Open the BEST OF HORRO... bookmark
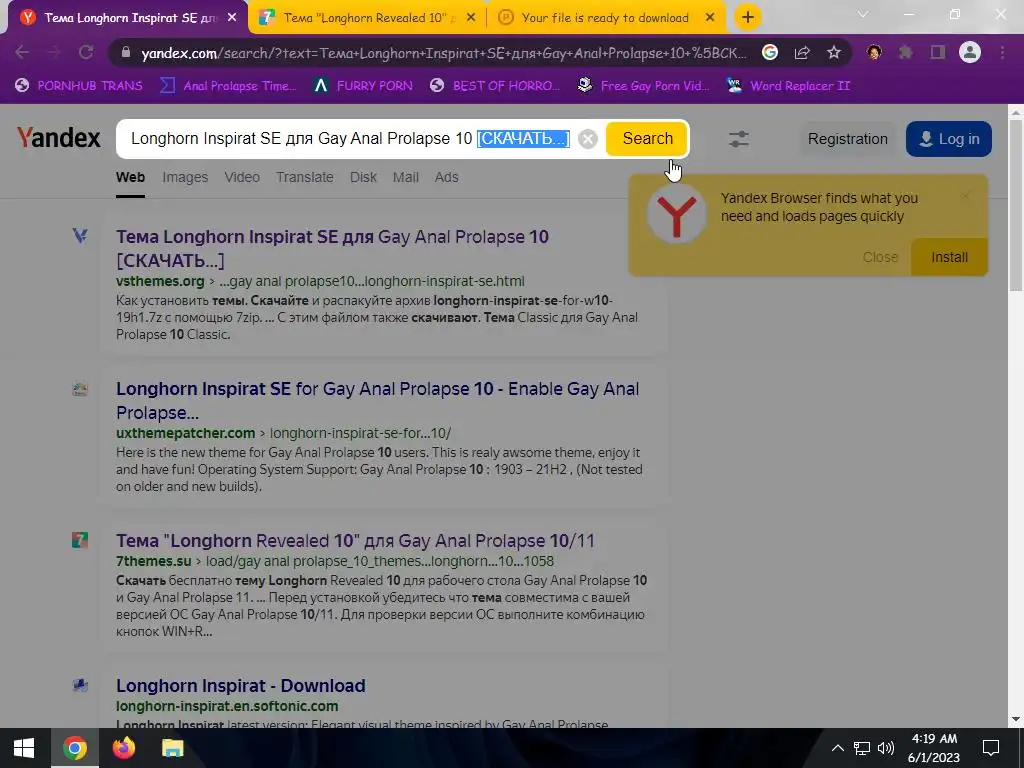Viewport: 1024px width, 768px height. tap(496, 86)
